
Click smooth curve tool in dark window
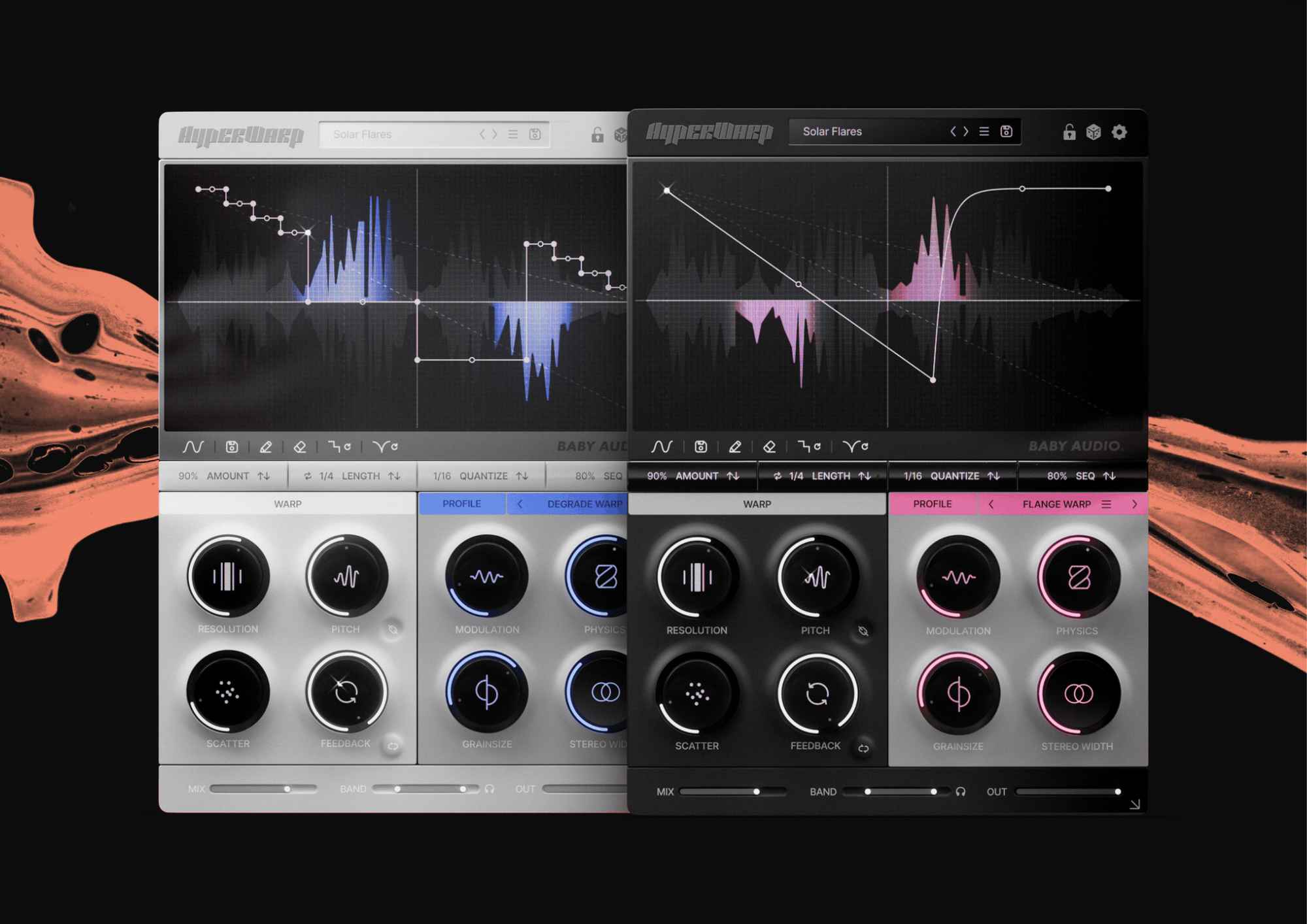click(x=855, y=446)
